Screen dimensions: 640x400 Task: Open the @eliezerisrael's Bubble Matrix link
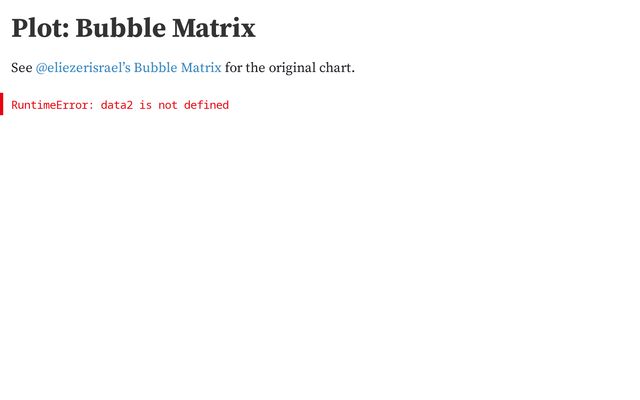pyautogui.click(x=128, y=68)
